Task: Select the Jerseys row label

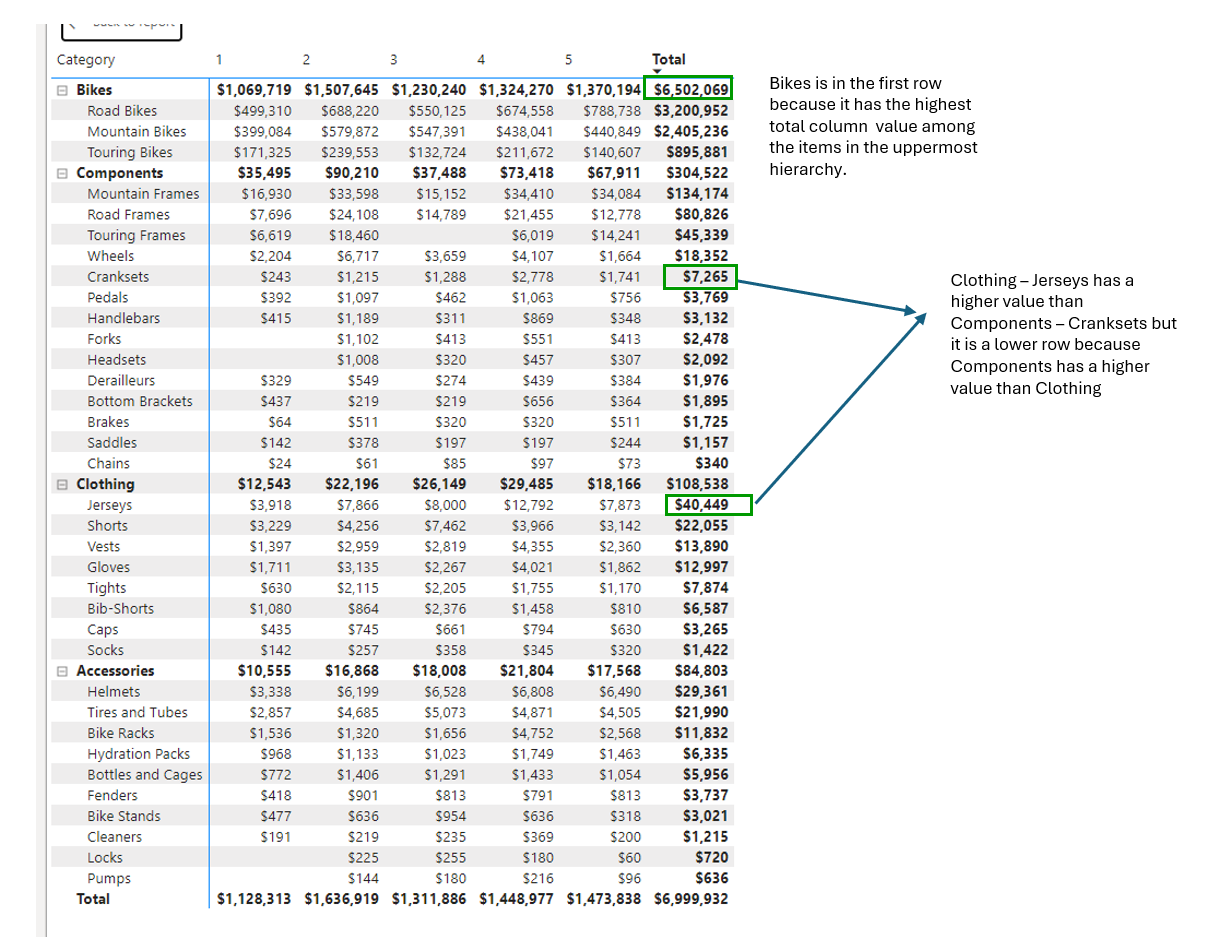Action: (109, 505)
